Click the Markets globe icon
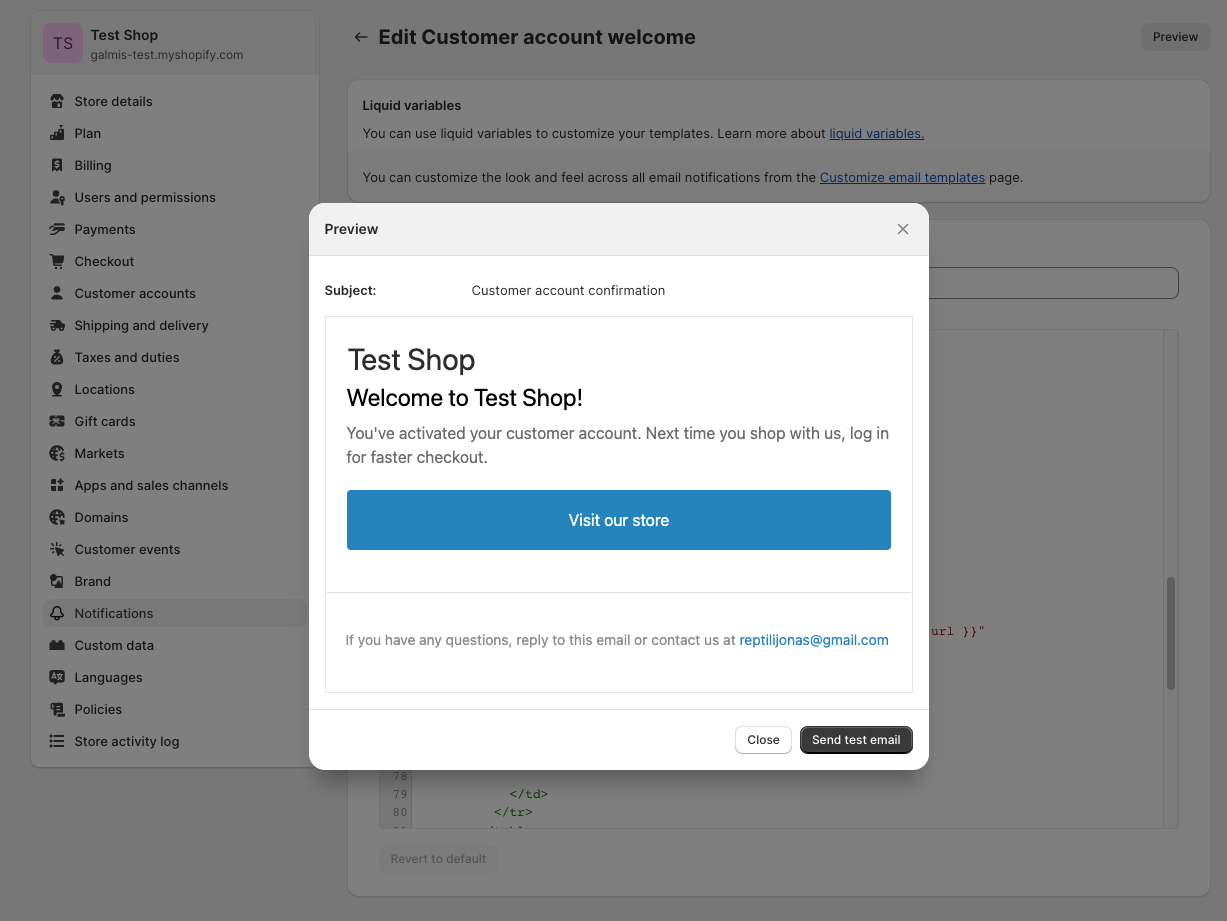Viewport: 1227px width, 921px height. [x=57, y=453]
